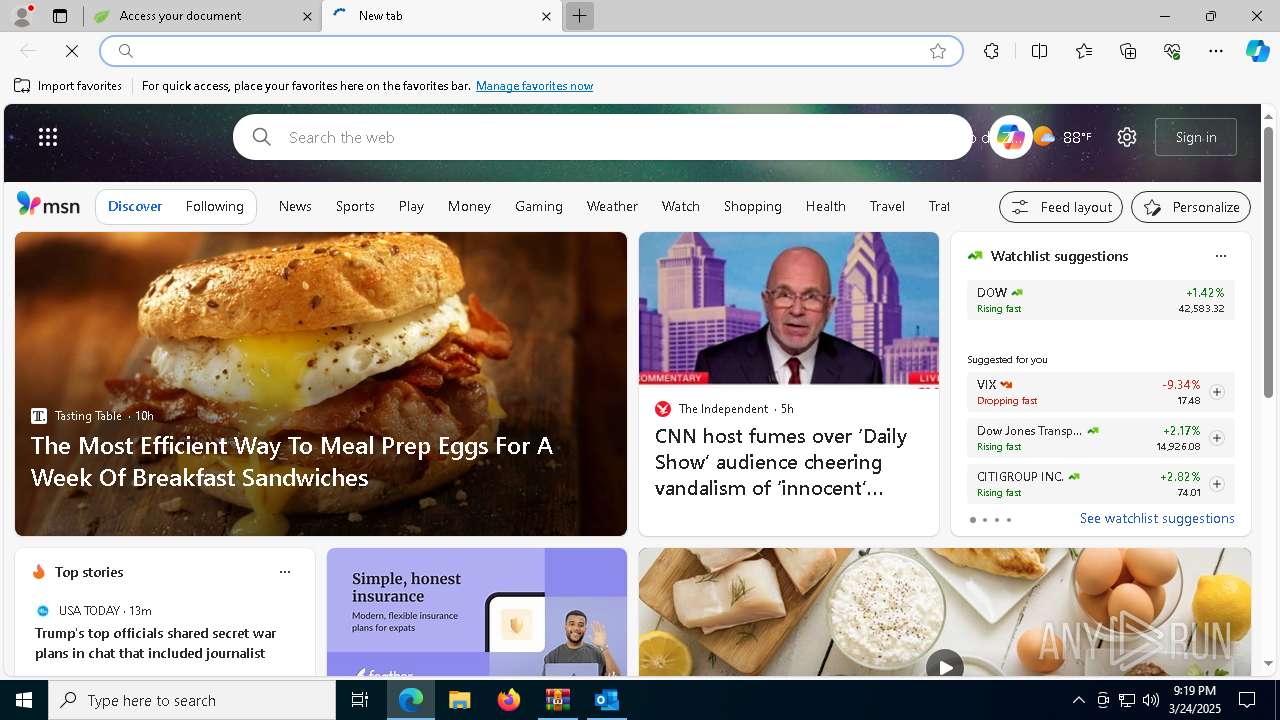Open the Shopping category
Viewport: 1280px width, 720px height.
click(x=753, y=206)
